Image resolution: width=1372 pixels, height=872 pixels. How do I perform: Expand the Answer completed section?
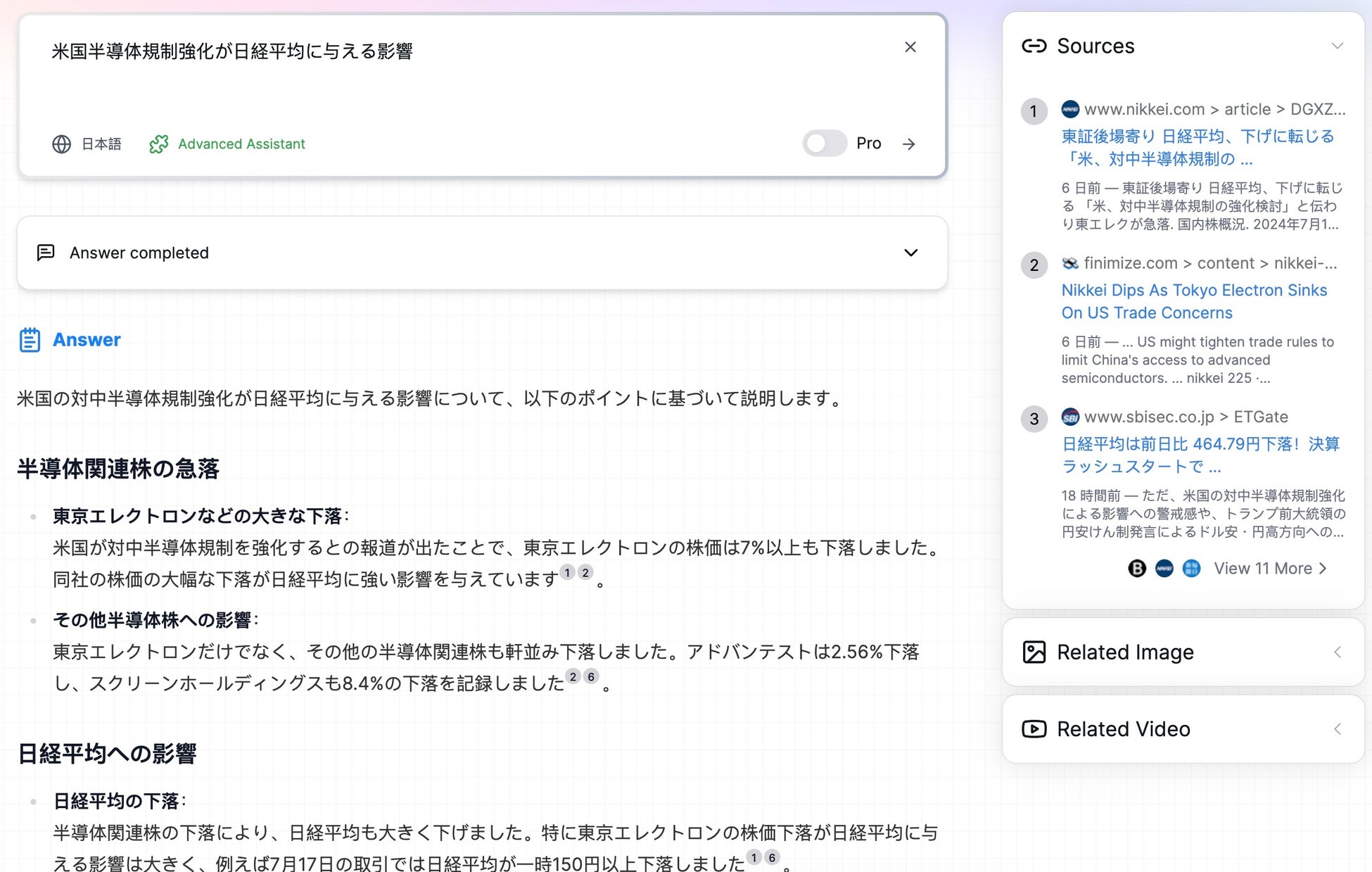click(x=910, y=253)
